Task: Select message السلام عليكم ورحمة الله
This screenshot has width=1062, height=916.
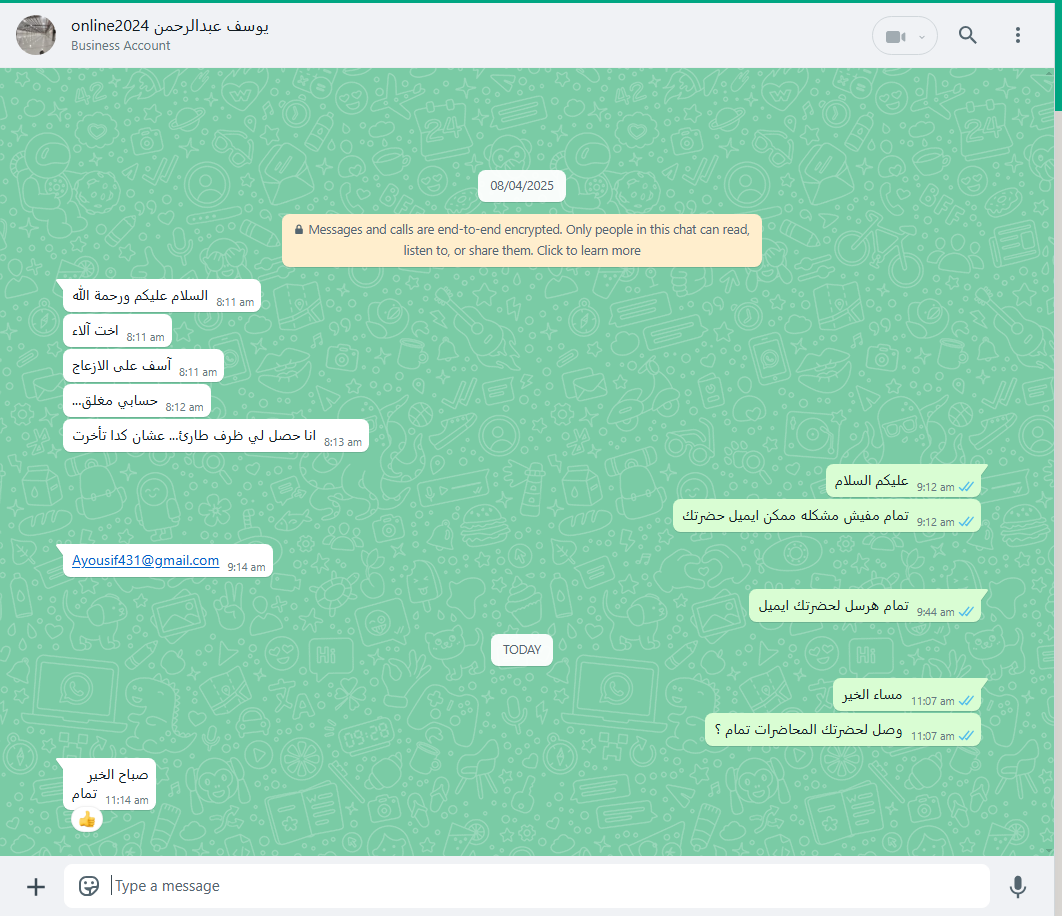Action: pos(161,296)
